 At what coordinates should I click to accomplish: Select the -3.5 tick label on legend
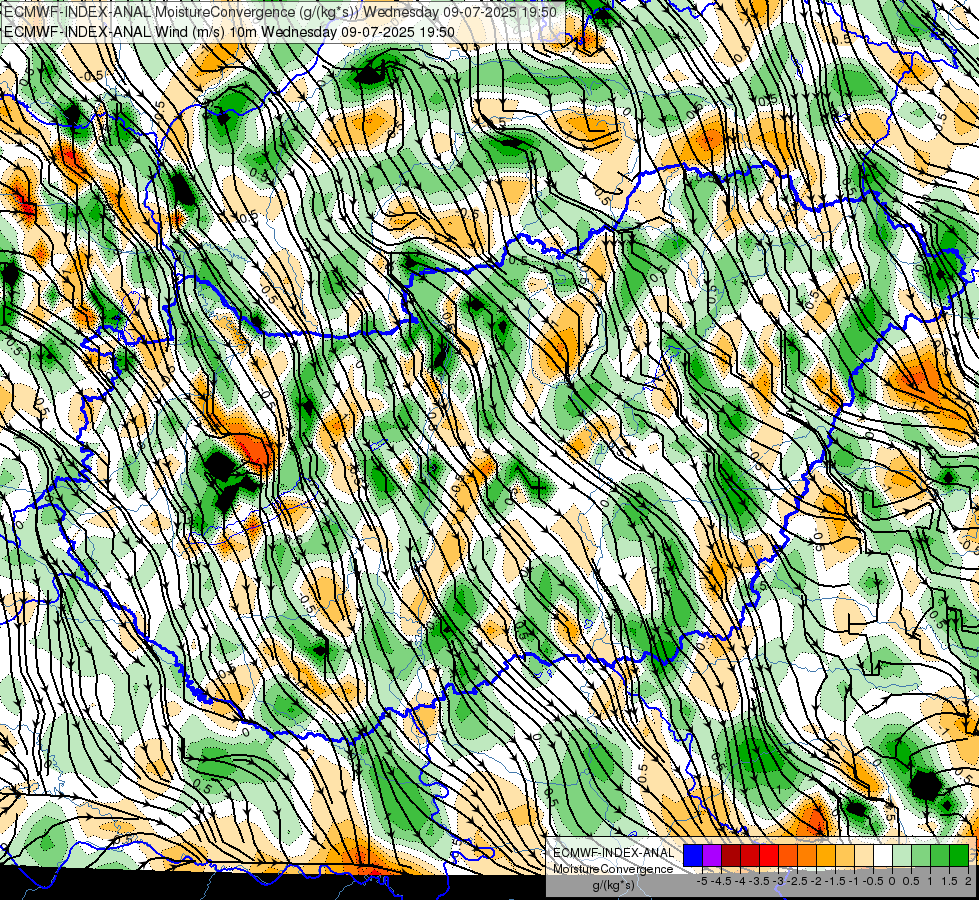click(x=759, y=881)
